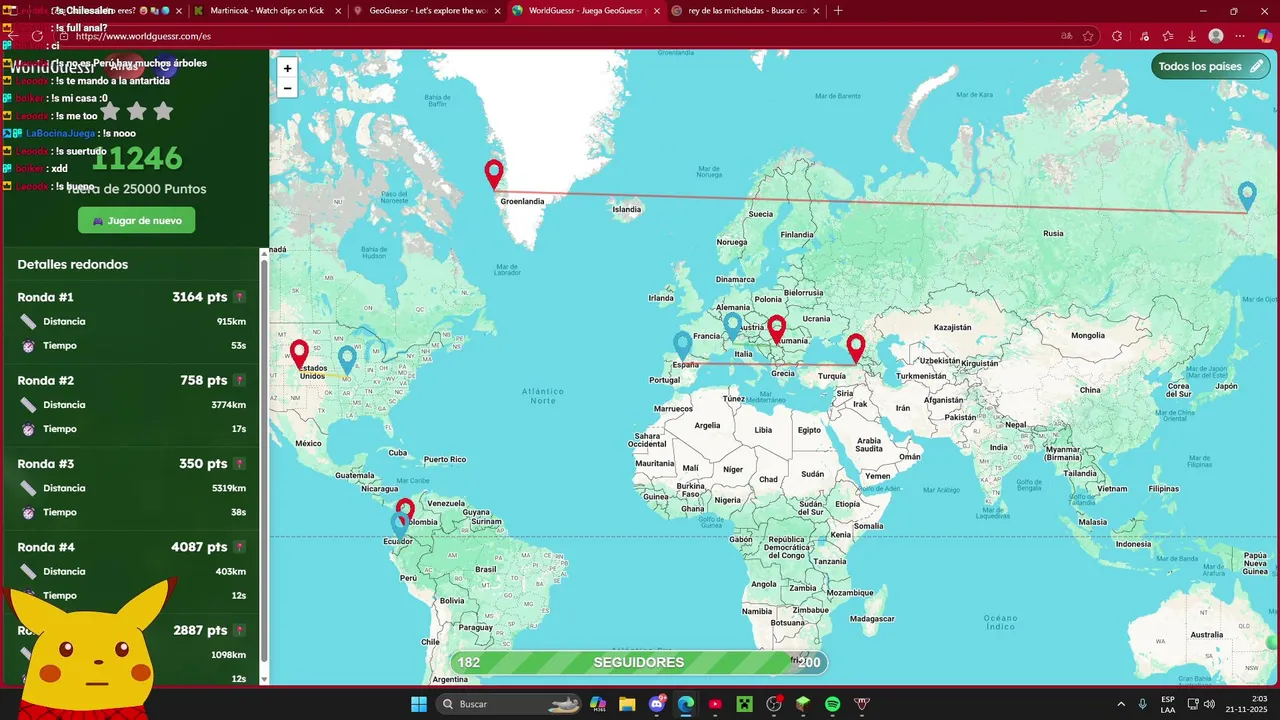
Task: Open File Explorer from the taskbar
Action: point(627,704)
